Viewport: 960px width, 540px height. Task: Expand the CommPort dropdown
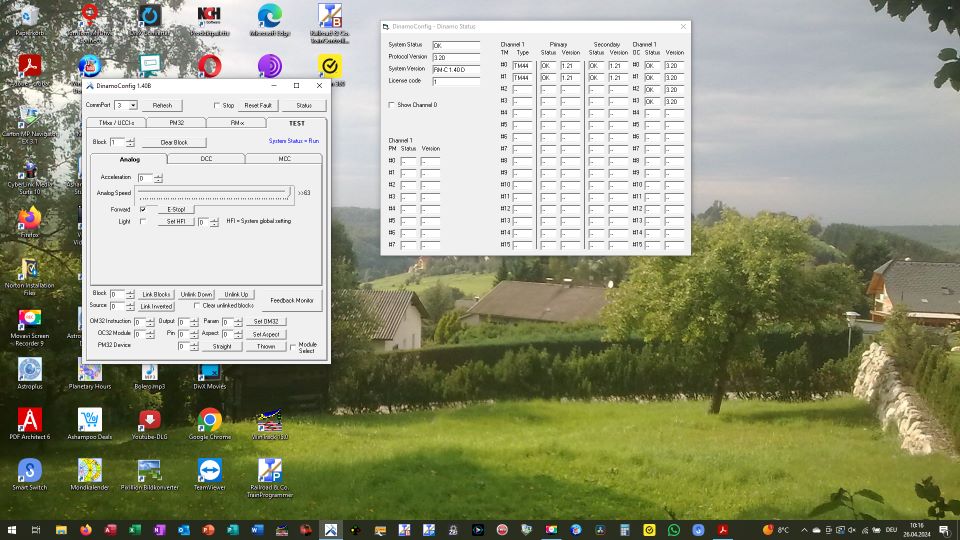click(x=133, y=105)
